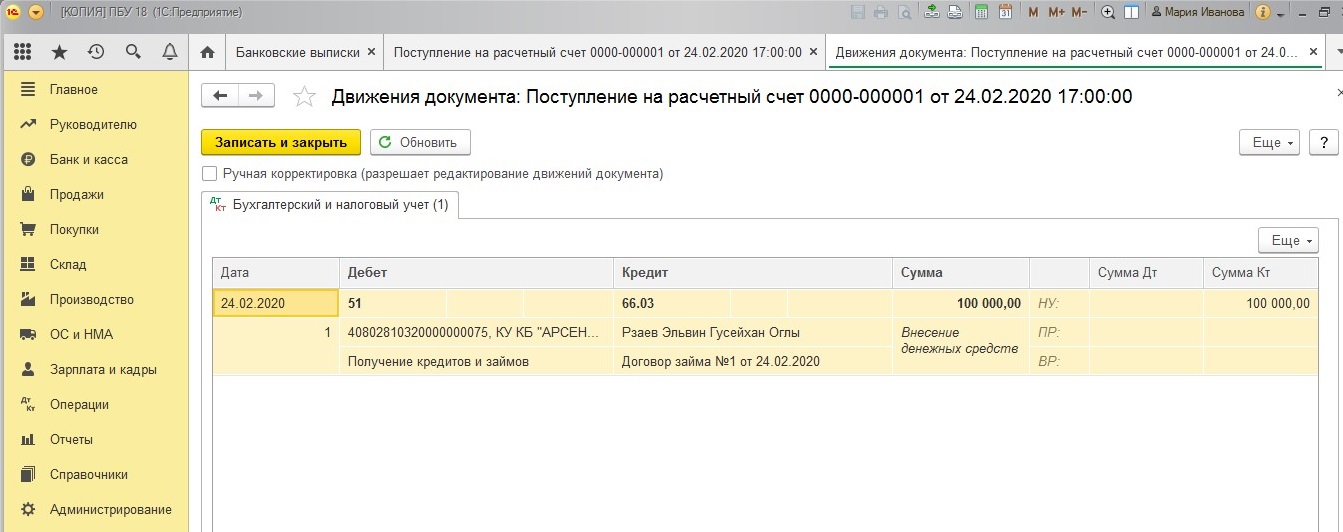This screenshot has height=532, width=1343.
Task: Click the Get link icon
Action: 932,12
